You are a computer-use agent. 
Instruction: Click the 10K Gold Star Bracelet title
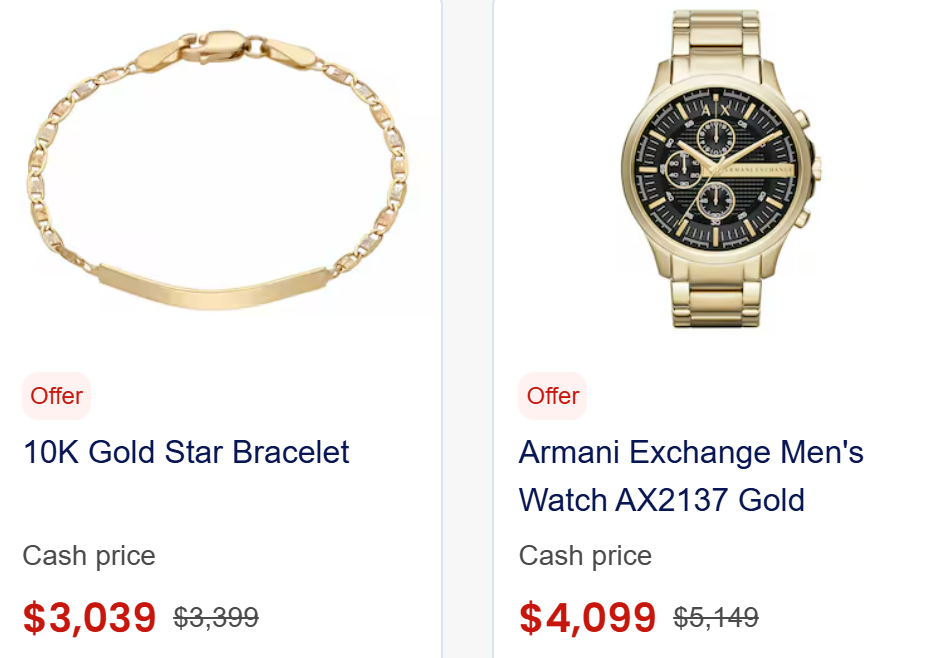186,452
